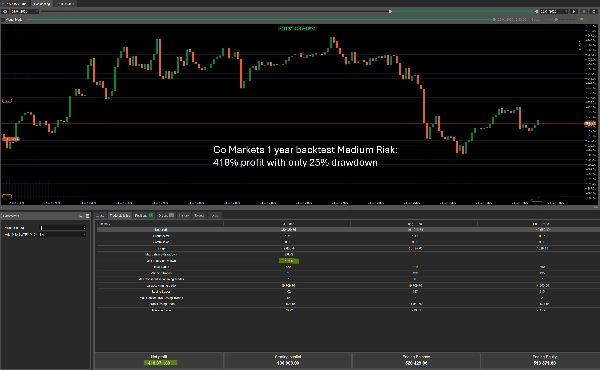Open the Orders tab

coord(166,215)
